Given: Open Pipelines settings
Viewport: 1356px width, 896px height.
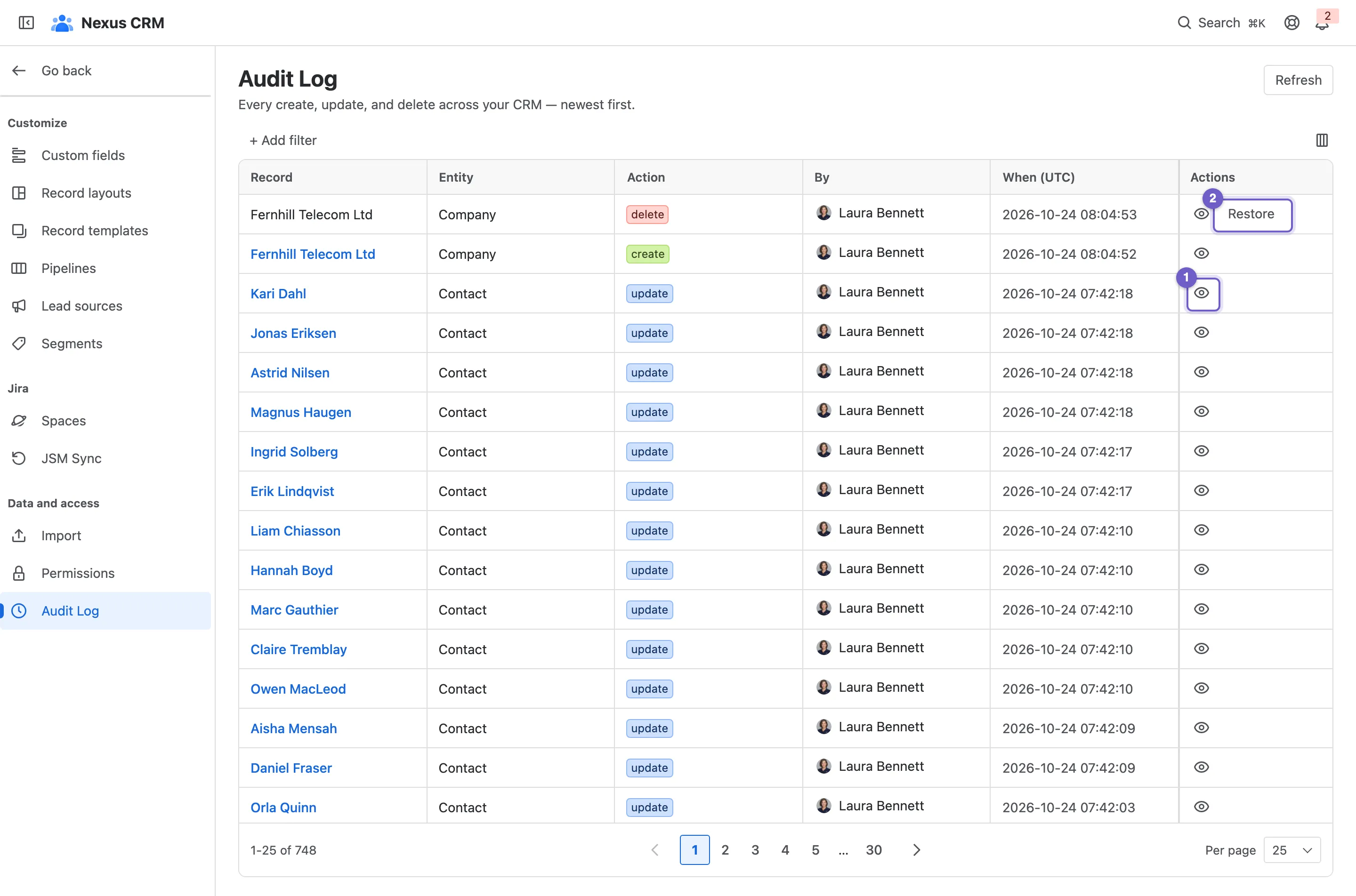Looking at the screenshot, I should click(x=106, y=269).
